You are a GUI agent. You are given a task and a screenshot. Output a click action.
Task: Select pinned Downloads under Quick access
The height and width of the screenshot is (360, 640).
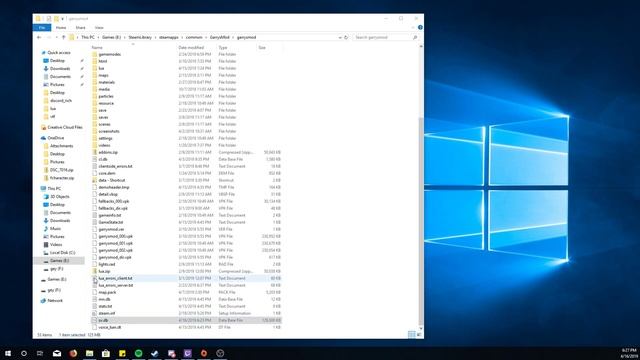point(60,69)
